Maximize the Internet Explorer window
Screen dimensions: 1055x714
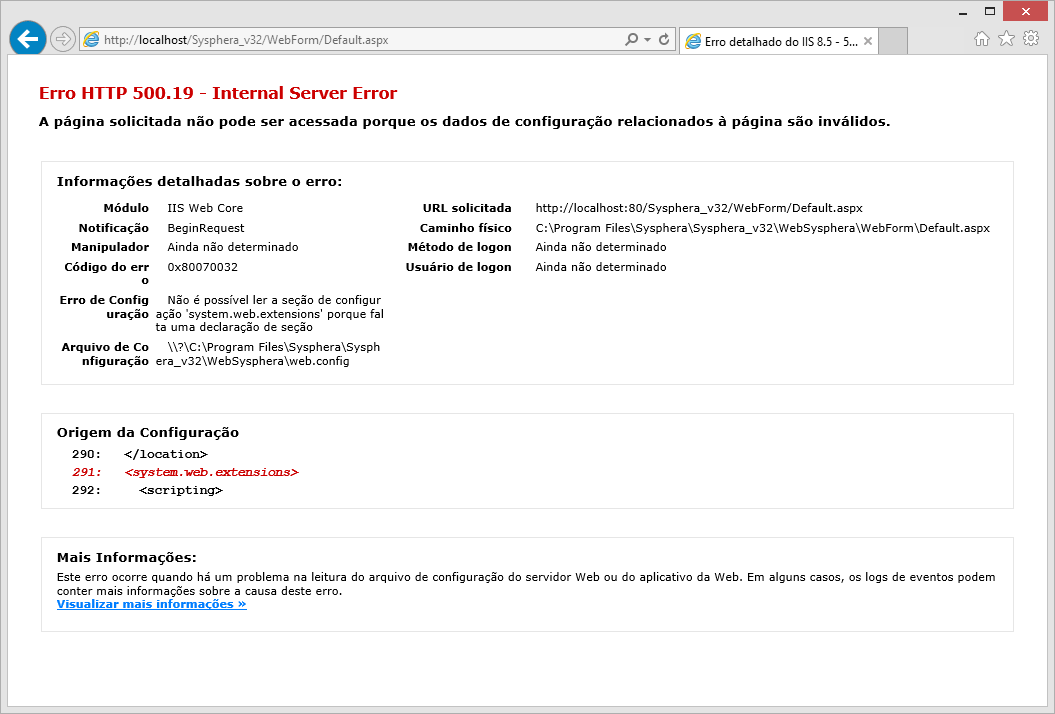click(990, 12)
